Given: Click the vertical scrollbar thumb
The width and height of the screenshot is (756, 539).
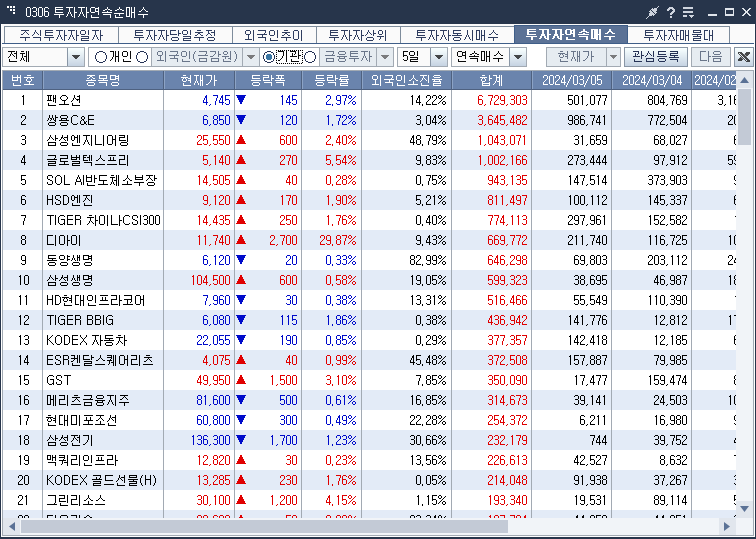Looking at the screenshot, I should 744,118.
